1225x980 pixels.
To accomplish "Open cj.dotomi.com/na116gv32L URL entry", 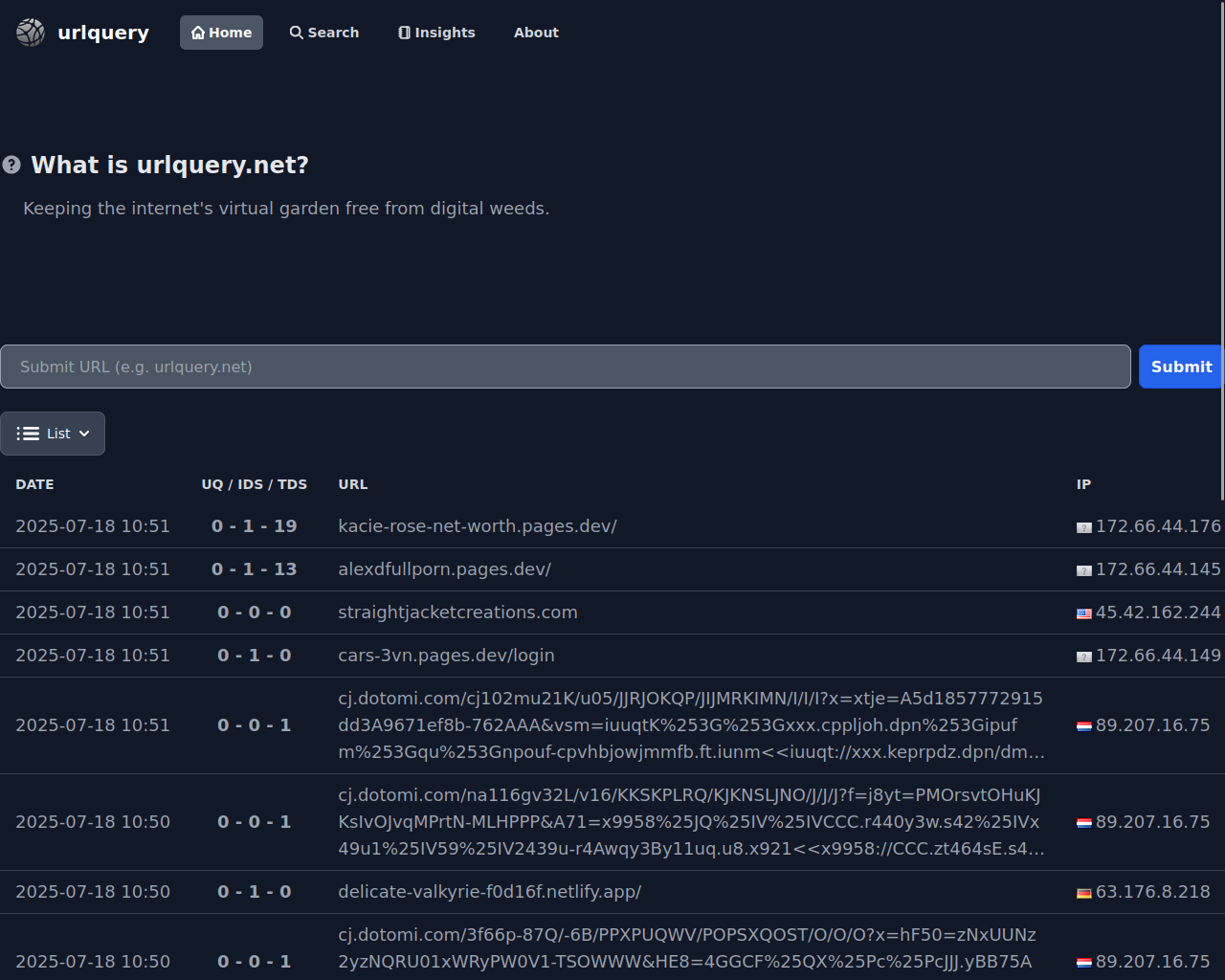I will (x=691, y=822).
